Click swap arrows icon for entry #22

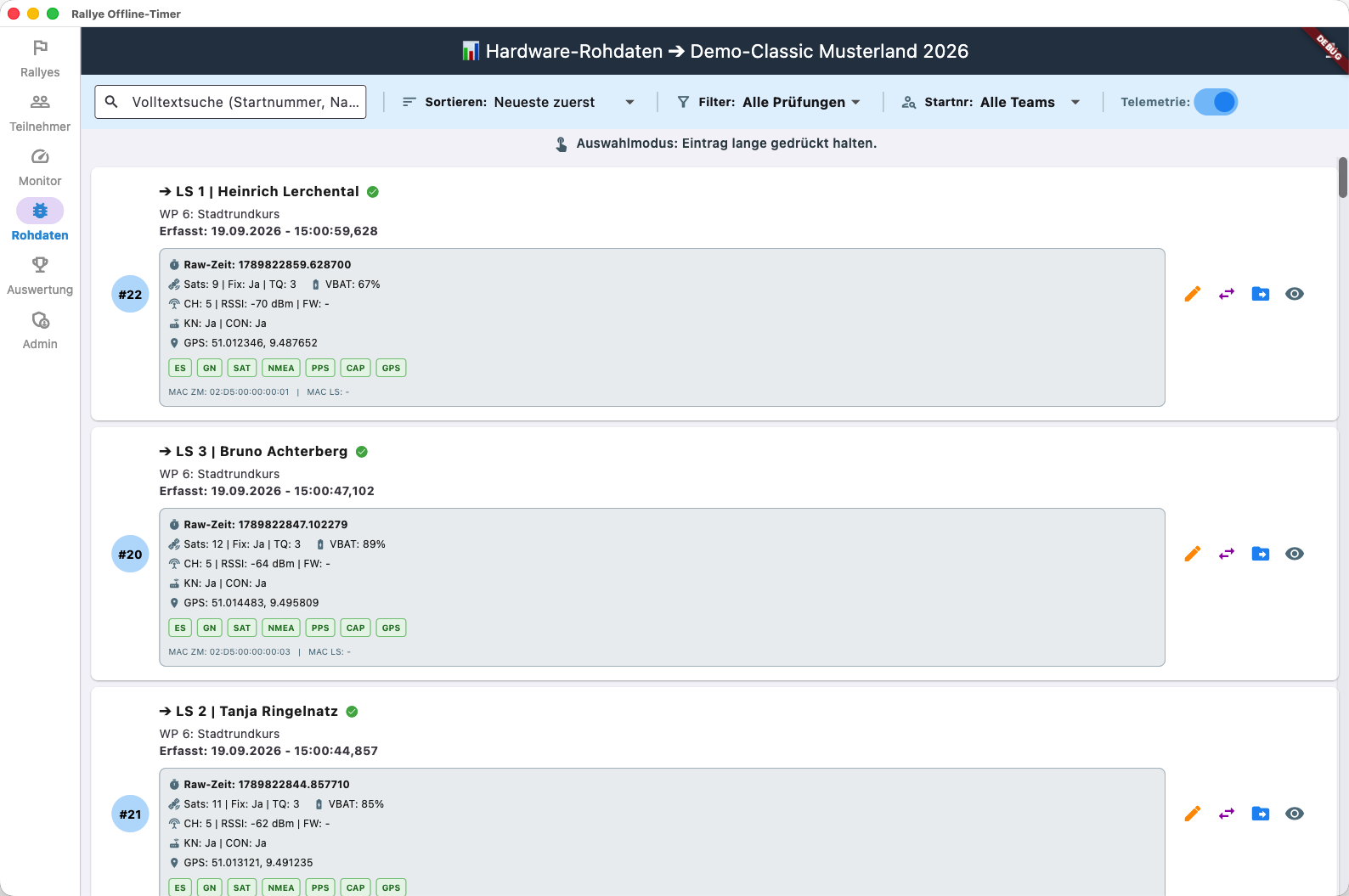coord(1227,294)
